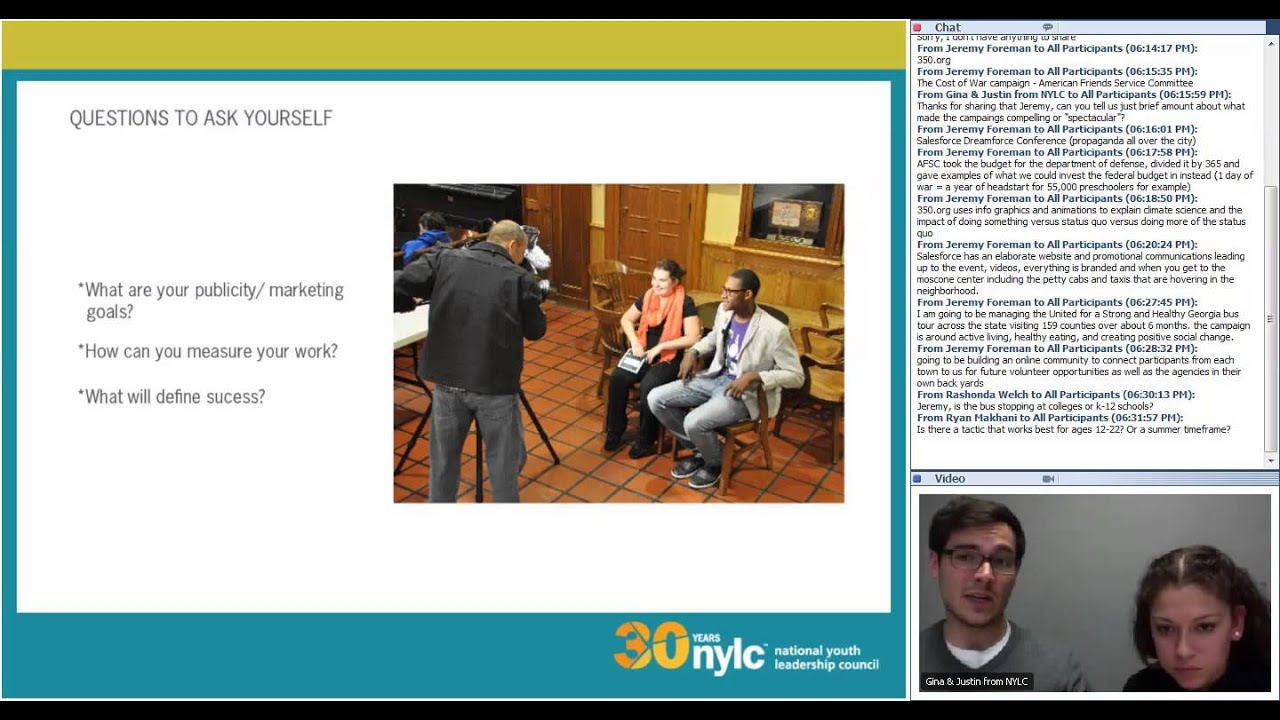Click the 'AFSC took the budget' chat message
This screenshot has width=1280, height=720.
pyautogui.click(x=1085, y=175)
